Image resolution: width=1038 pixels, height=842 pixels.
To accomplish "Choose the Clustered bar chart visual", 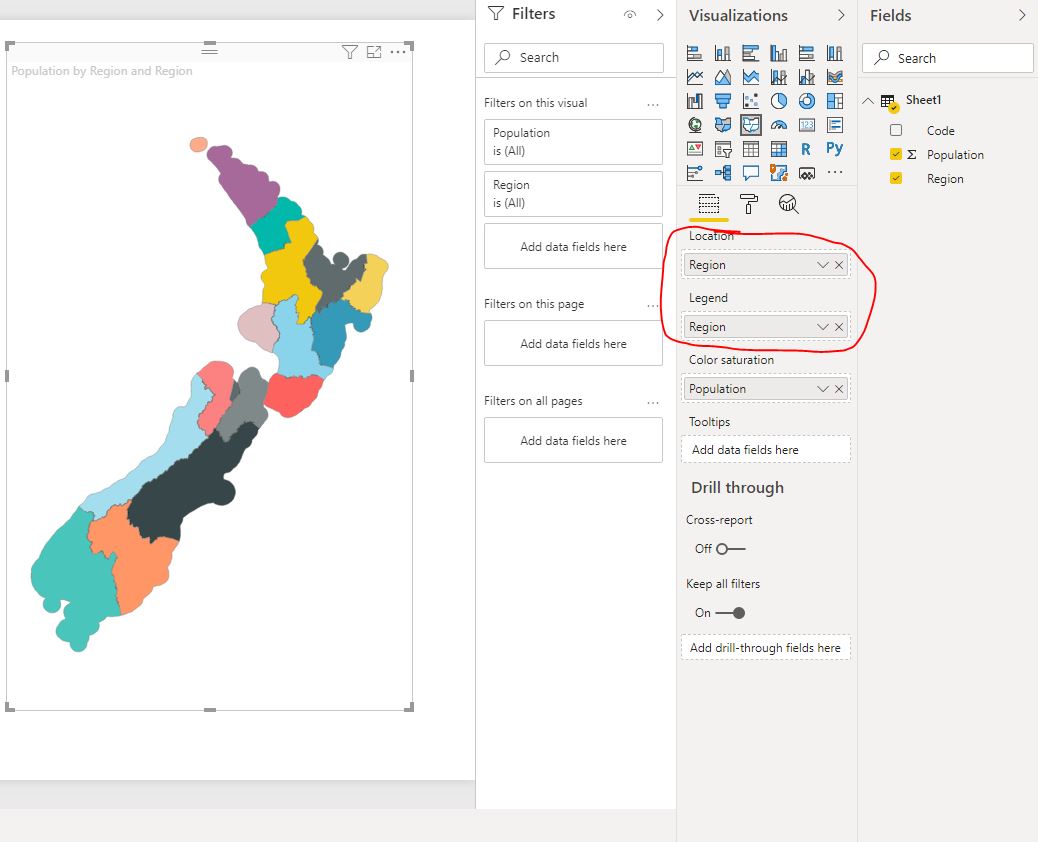I will coord(751,53).
